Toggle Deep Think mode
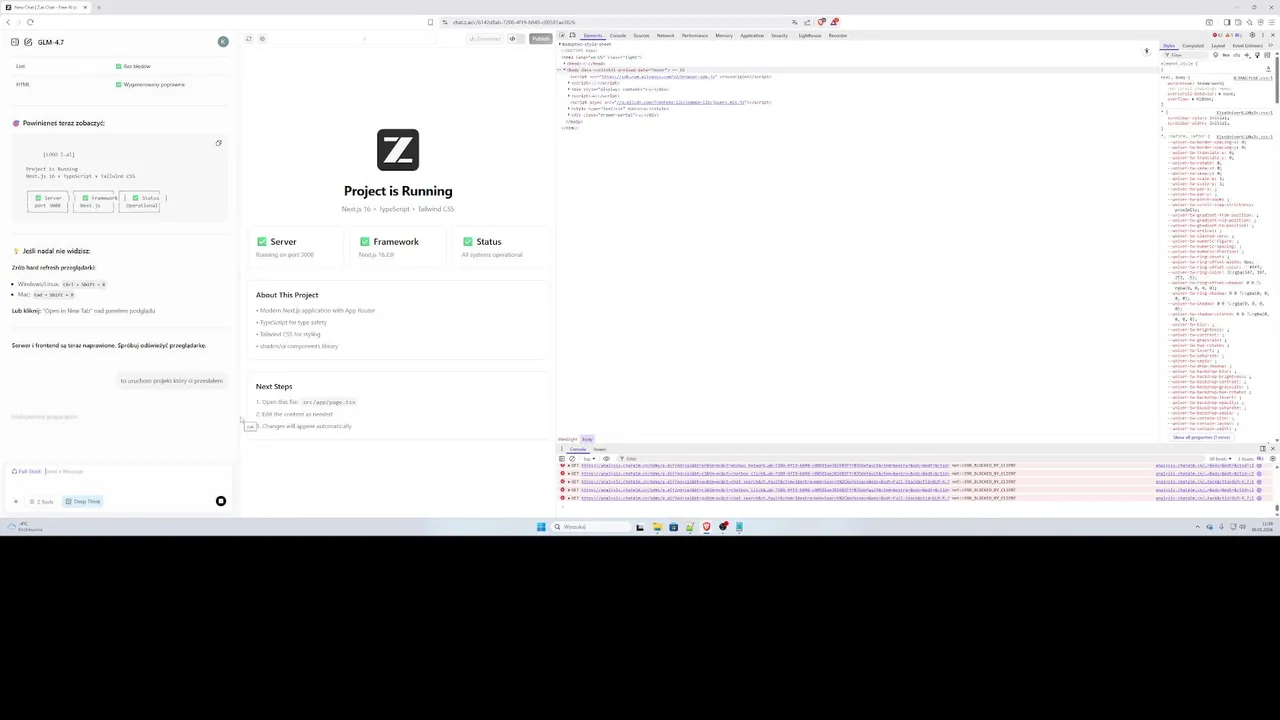Image resolution: width=1280 pixels, height=720 pixels. click(x=83, y=501)
